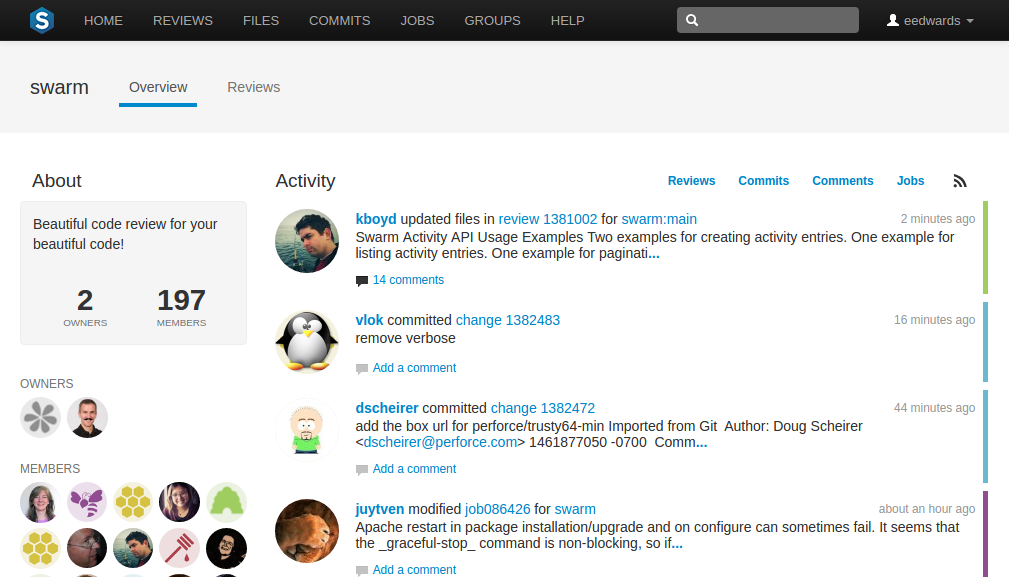Click the comment bubble icon in dscheirer's entry

point(362,470)
